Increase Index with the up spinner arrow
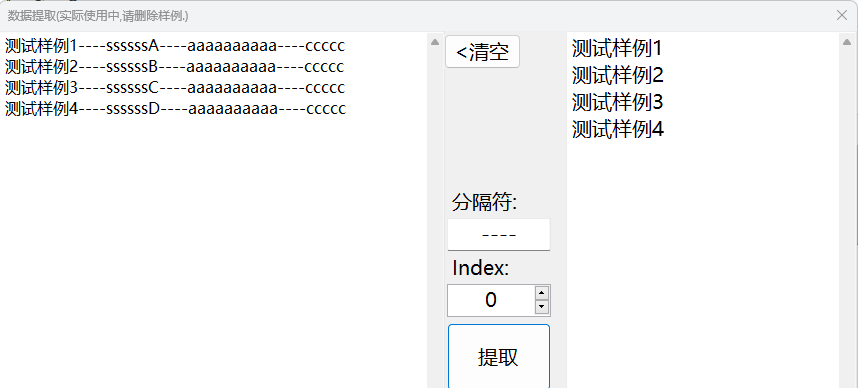 pyautogui.click(x=542, y=292)
